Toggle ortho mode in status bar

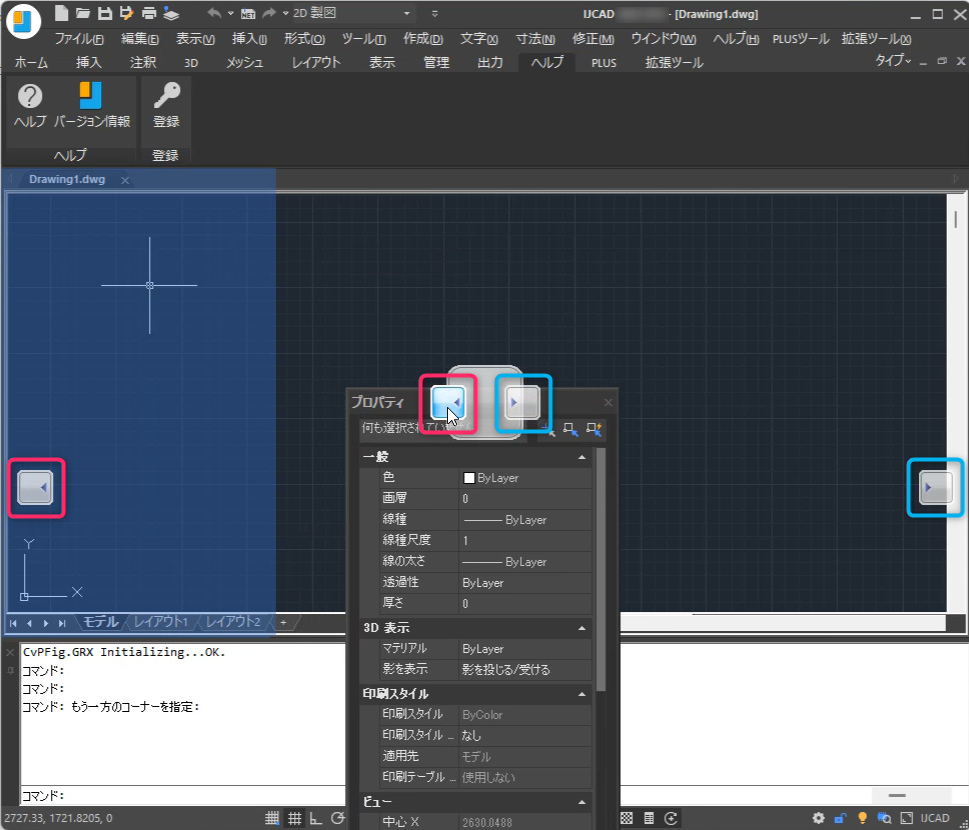[x=316, y=818]
